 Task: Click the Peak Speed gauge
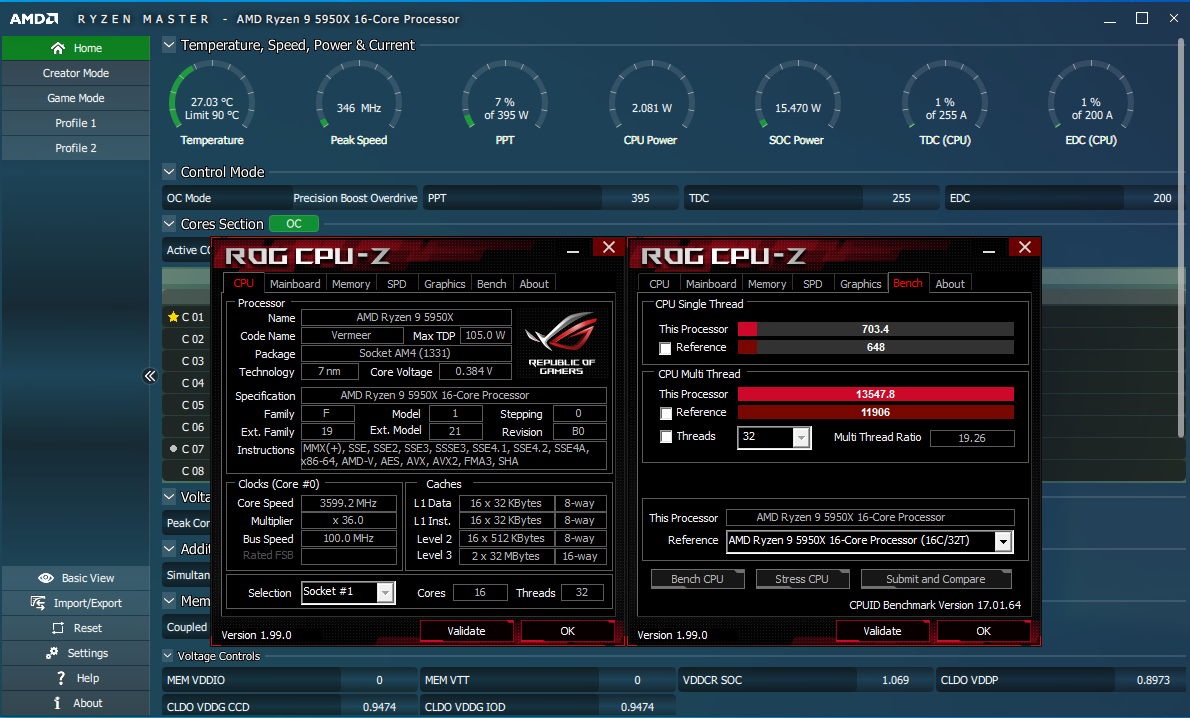359,103
